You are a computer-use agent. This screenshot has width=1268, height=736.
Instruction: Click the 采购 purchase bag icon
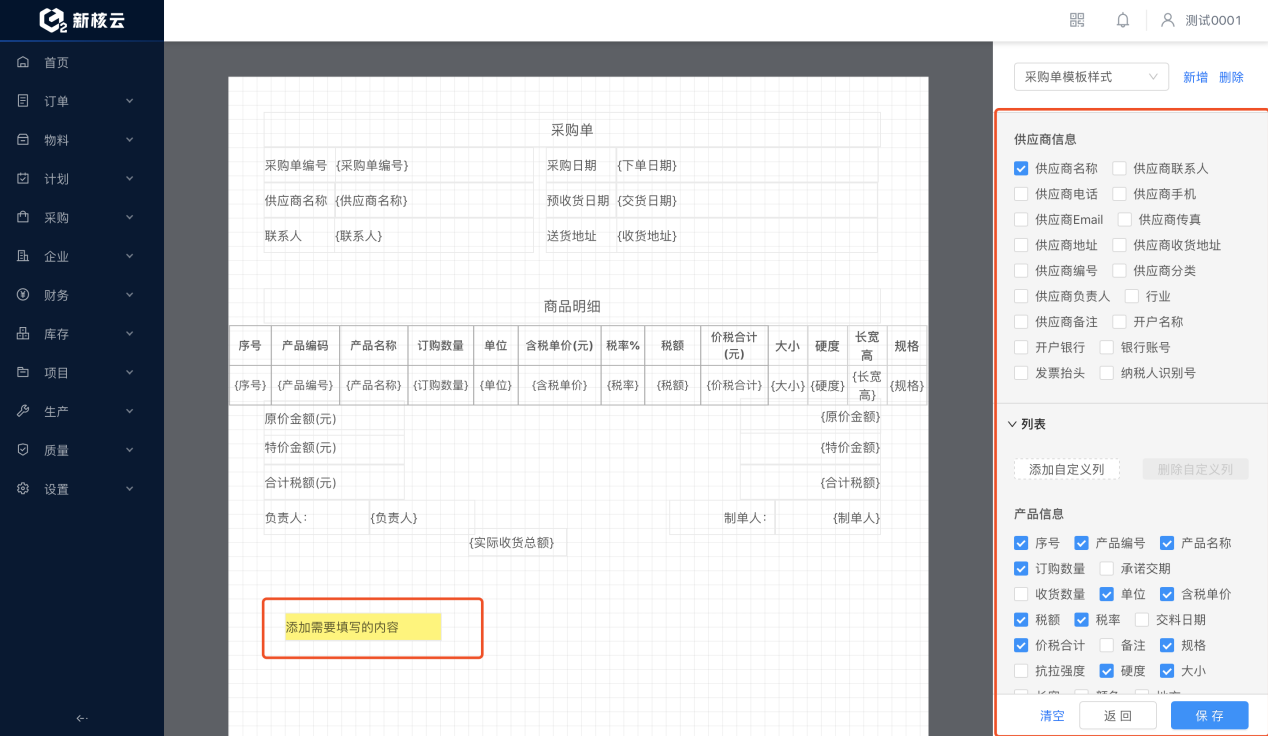click(23, 217)
